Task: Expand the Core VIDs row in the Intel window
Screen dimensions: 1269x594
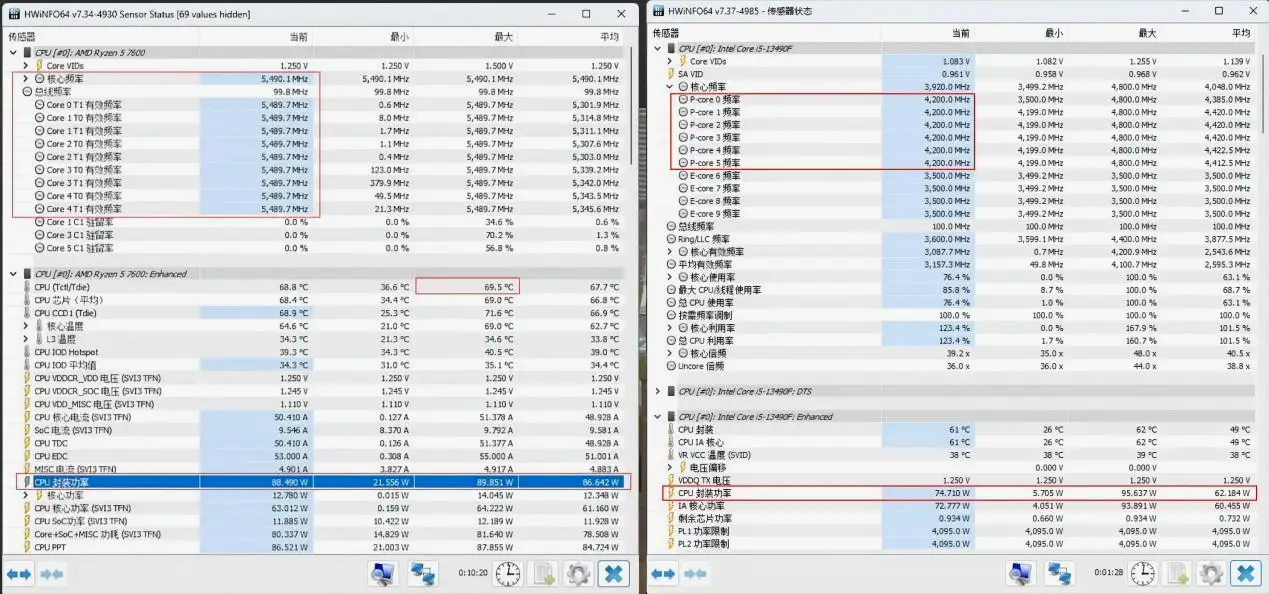Action: click(x=670, y=61)
